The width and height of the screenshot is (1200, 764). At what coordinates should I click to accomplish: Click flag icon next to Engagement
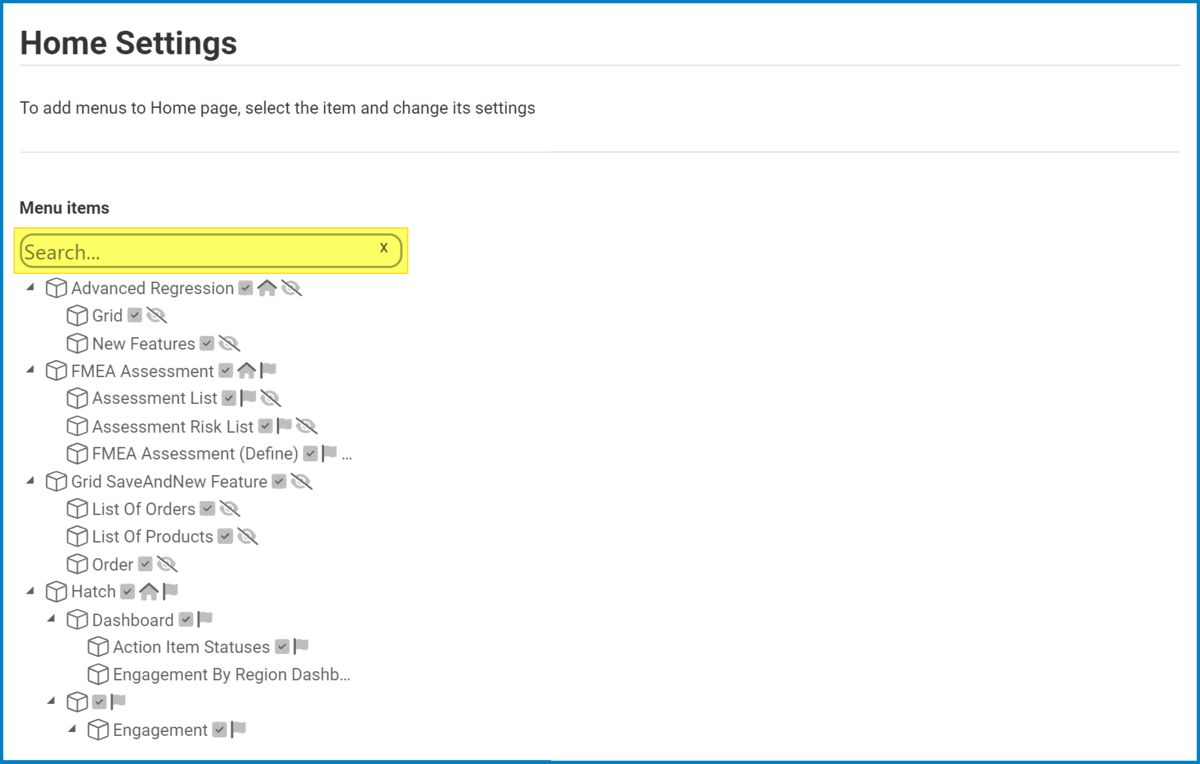point(239,730)
